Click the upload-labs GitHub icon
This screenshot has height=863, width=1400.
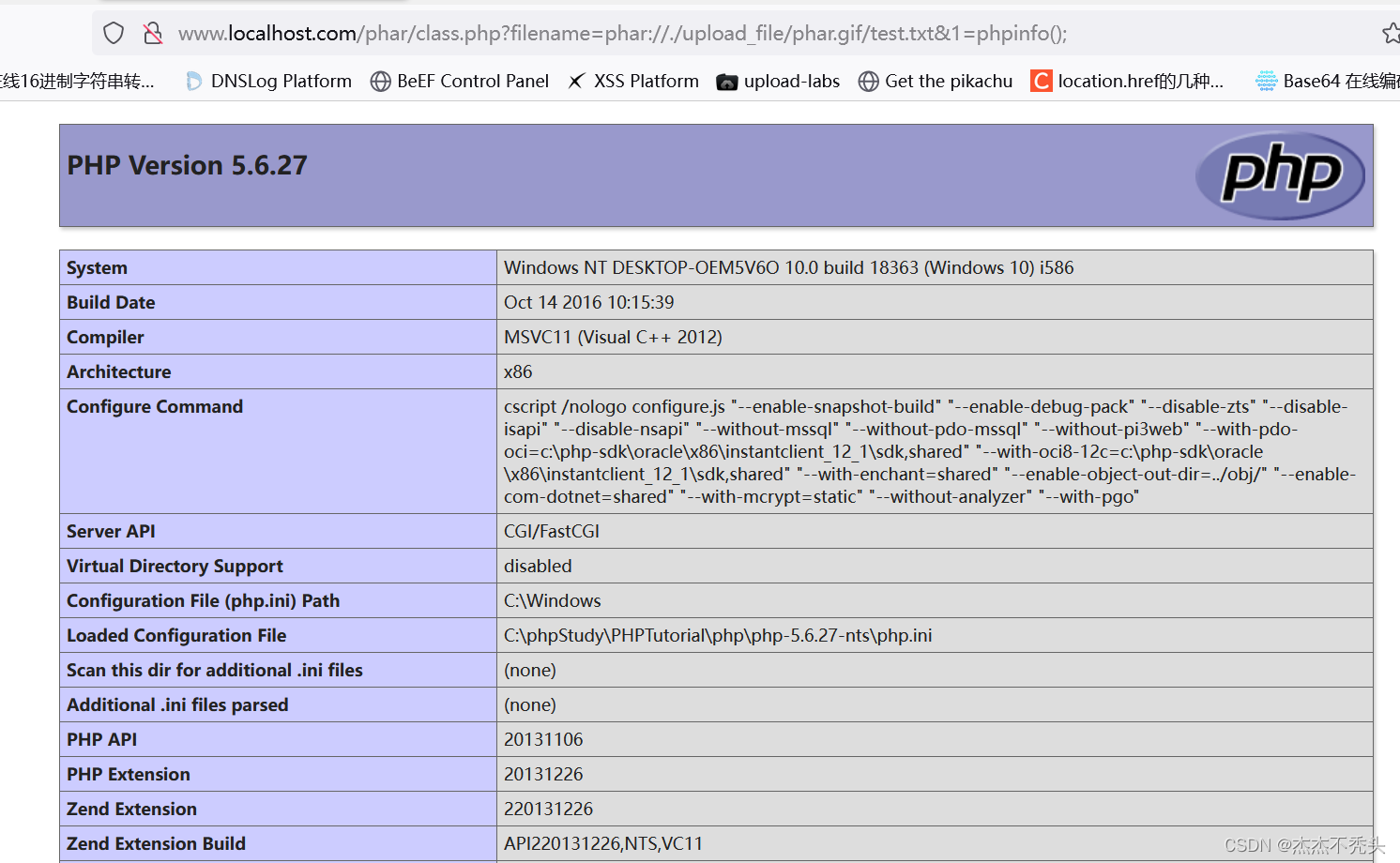(x=726, y=83)
